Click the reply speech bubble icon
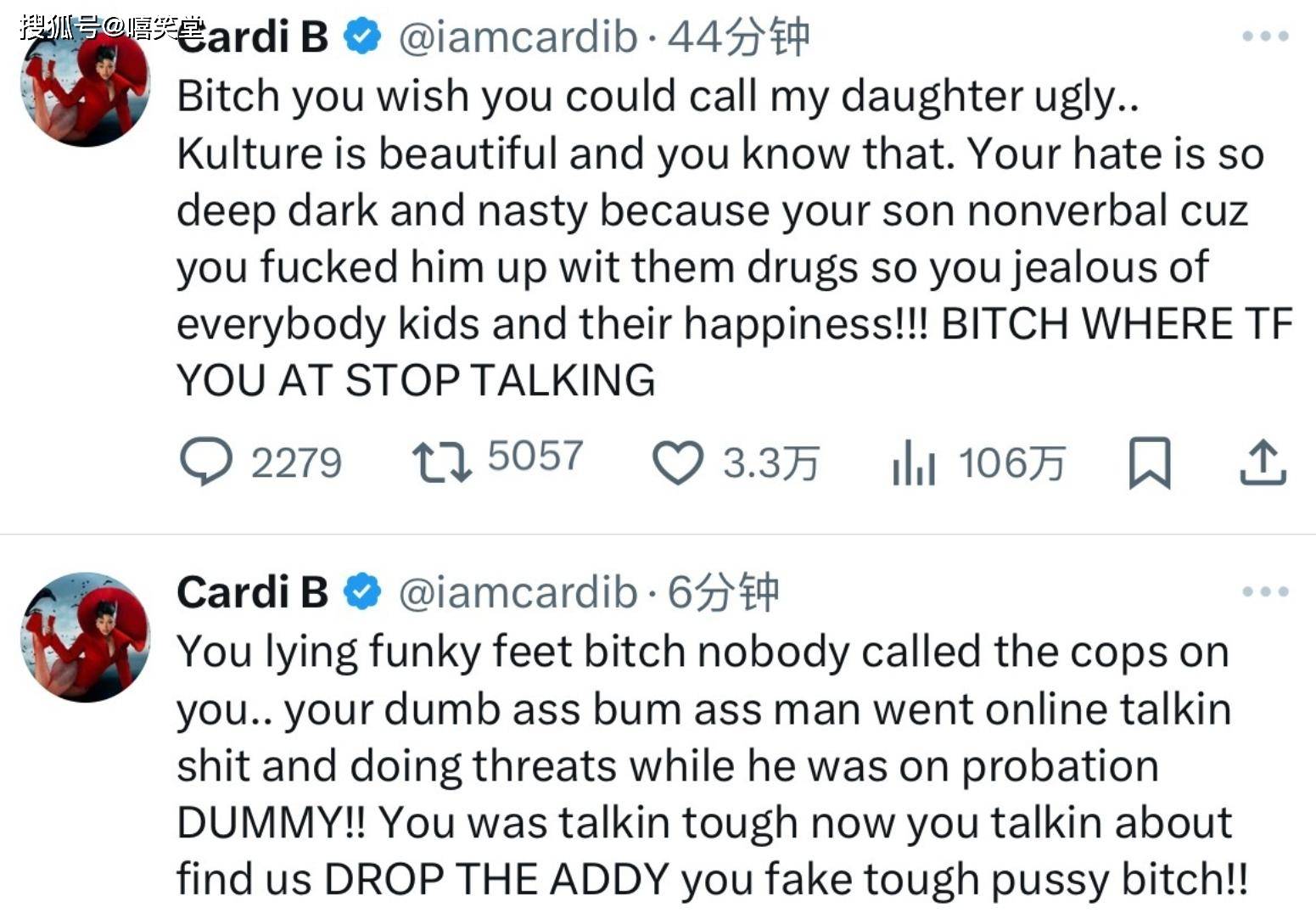1316x924 pixels. (205, 462)
